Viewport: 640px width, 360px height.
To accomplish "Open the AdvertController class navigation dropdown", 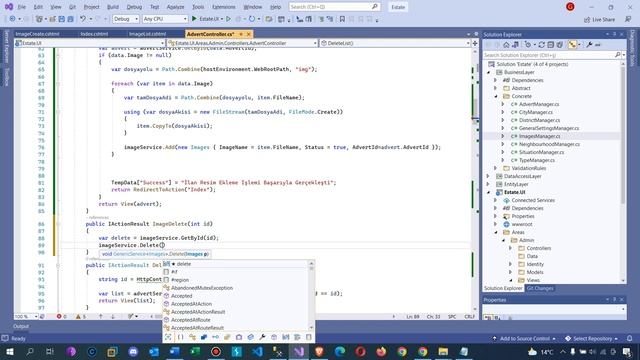I will point(242,43).
